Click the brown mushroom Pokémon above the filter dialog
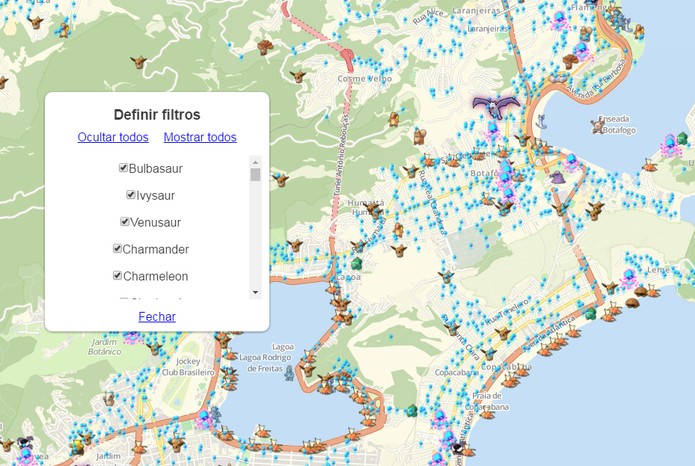Viewport: 695px width, 466px height. 265,47
